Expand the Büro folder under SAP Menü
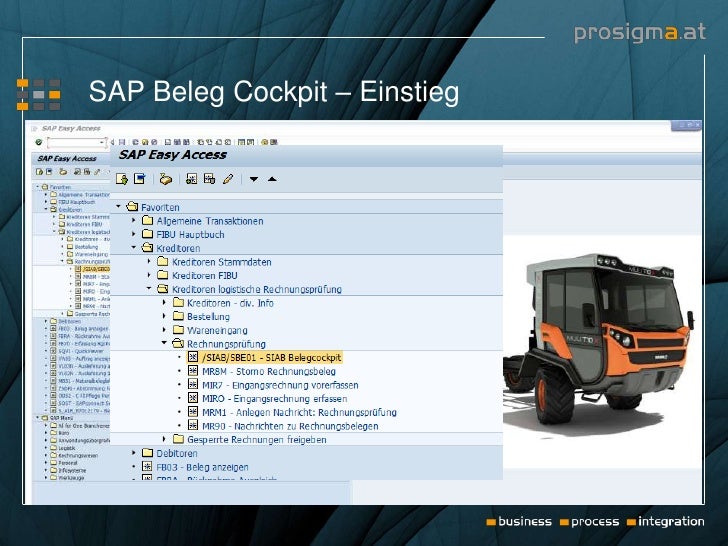Screen dimensions: 728x546 (x=46, y=433)
